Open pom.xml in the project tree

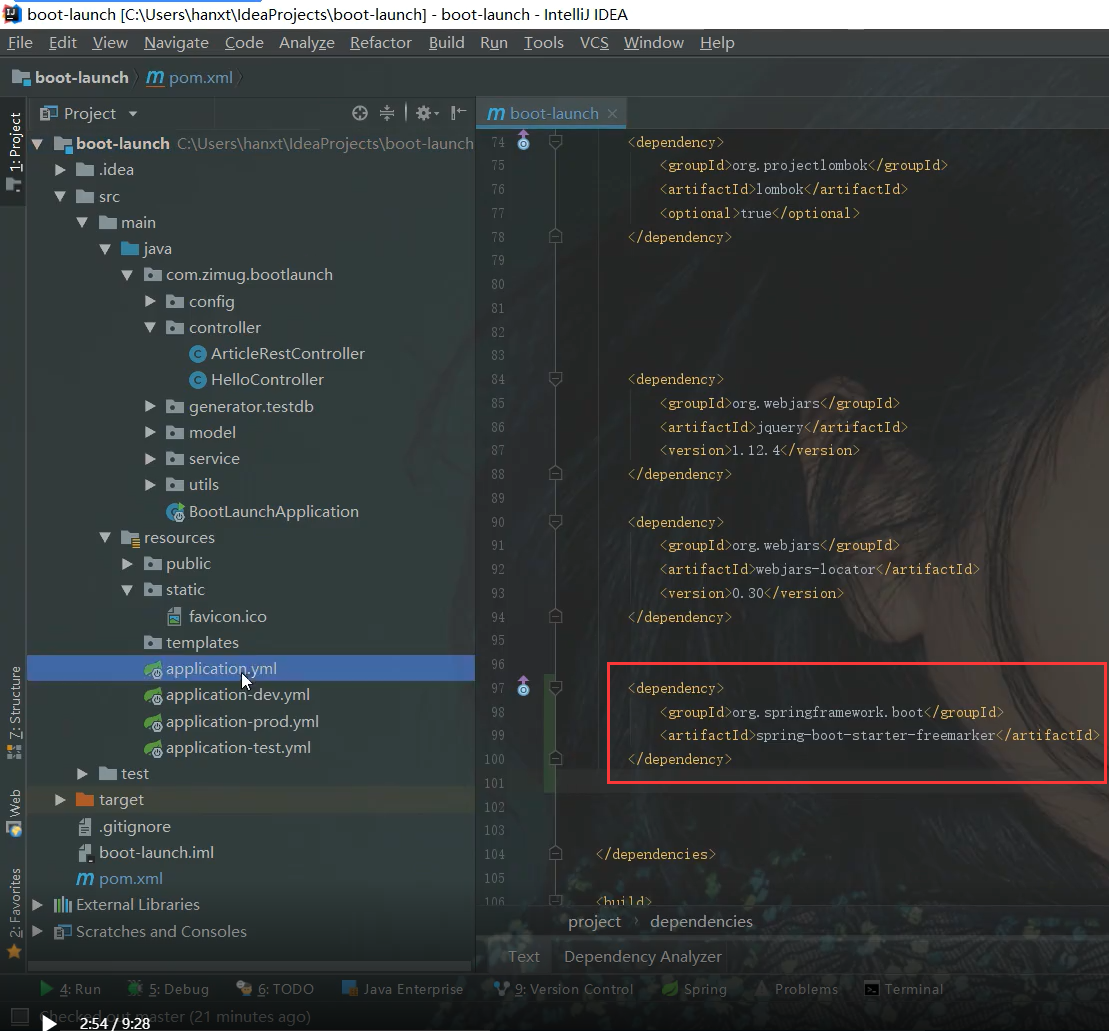coord(130,879)
